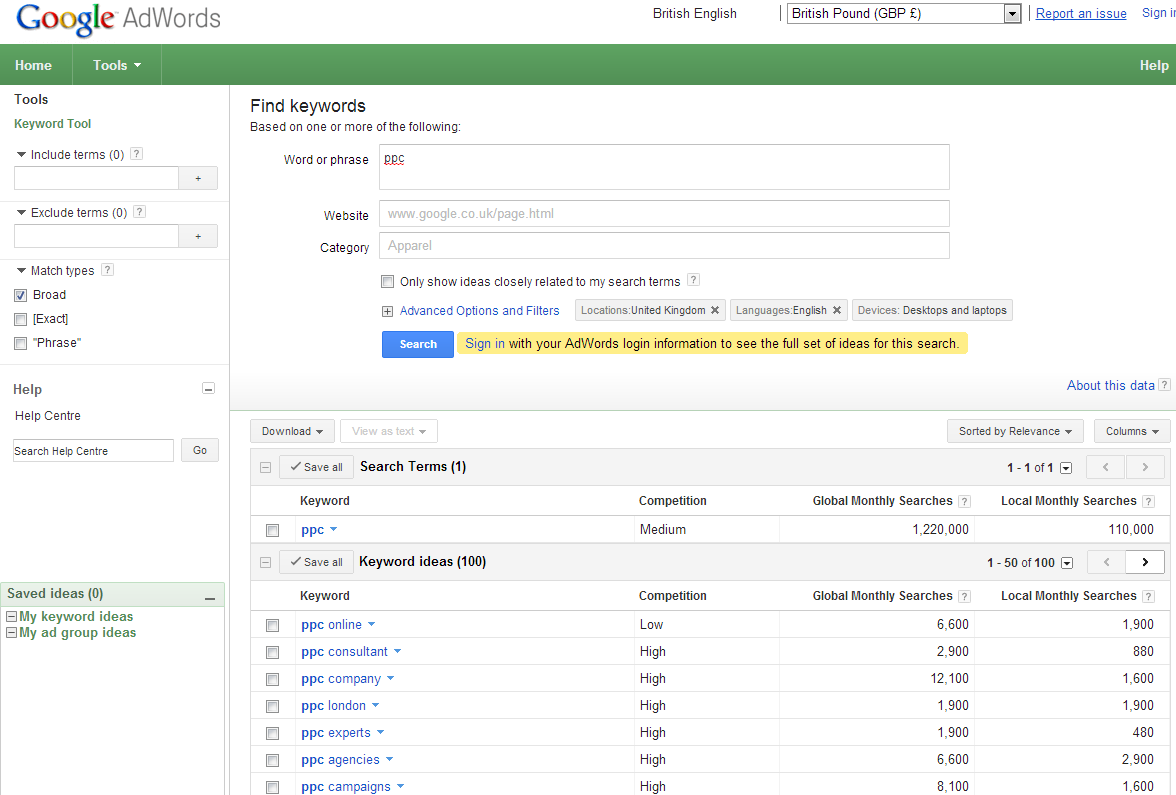This screenshot has height=795, width=1176.
Task: Minimize the Saved ideas panel
Action: (x=210, y=596)
